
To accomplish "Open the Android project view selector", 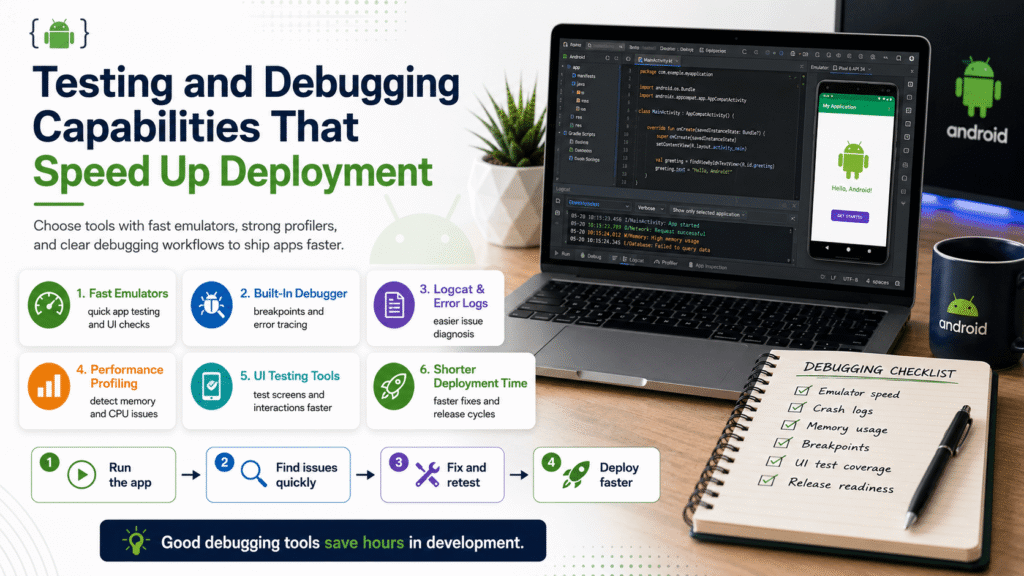I will [575, 57].
